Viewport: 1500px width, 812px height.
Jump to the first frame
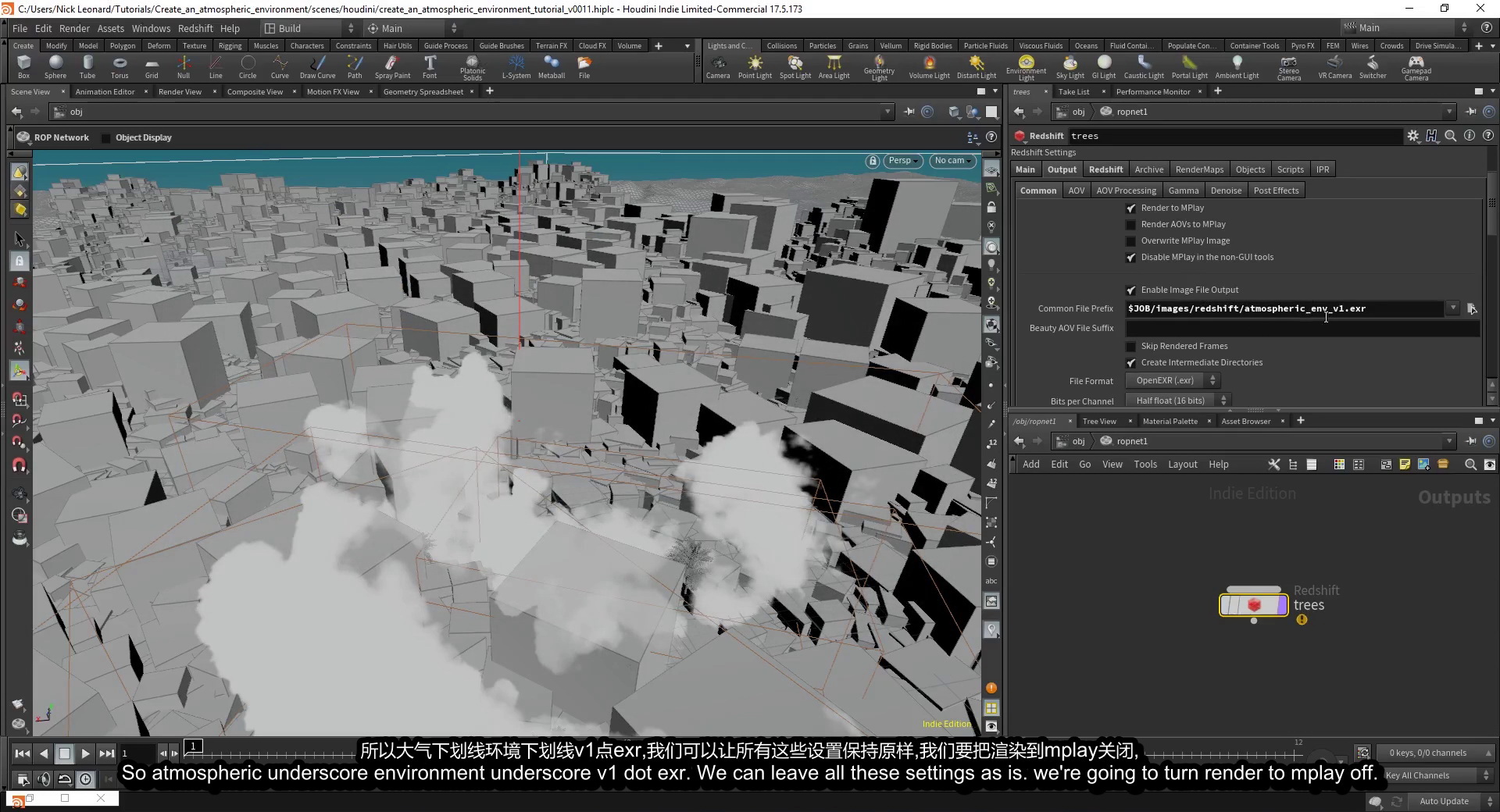coord(23,753)
